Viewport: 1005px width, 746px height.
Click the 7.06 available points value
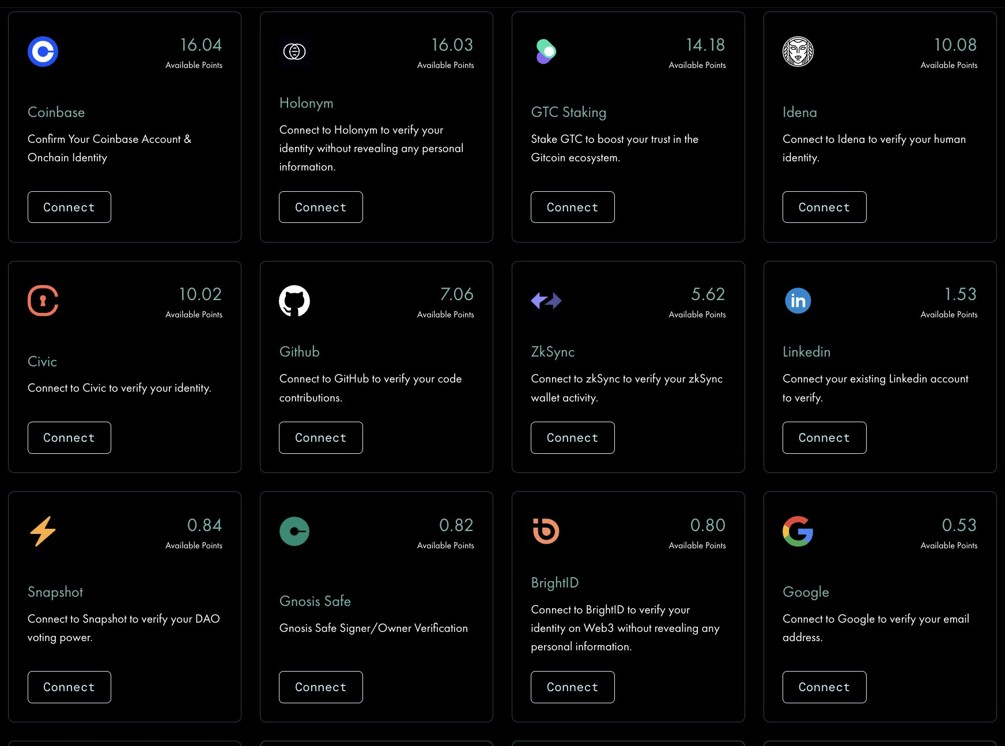[x=456, y=294]
